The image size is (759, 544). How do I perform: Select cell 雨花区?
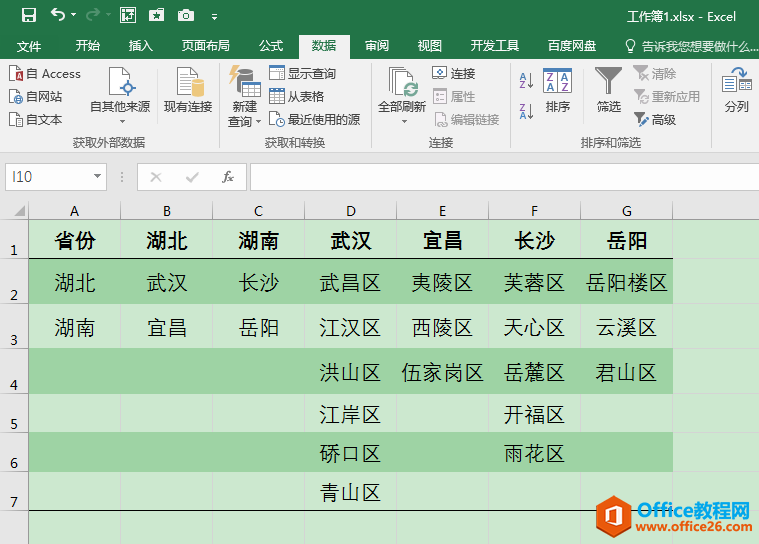[534, 453]
